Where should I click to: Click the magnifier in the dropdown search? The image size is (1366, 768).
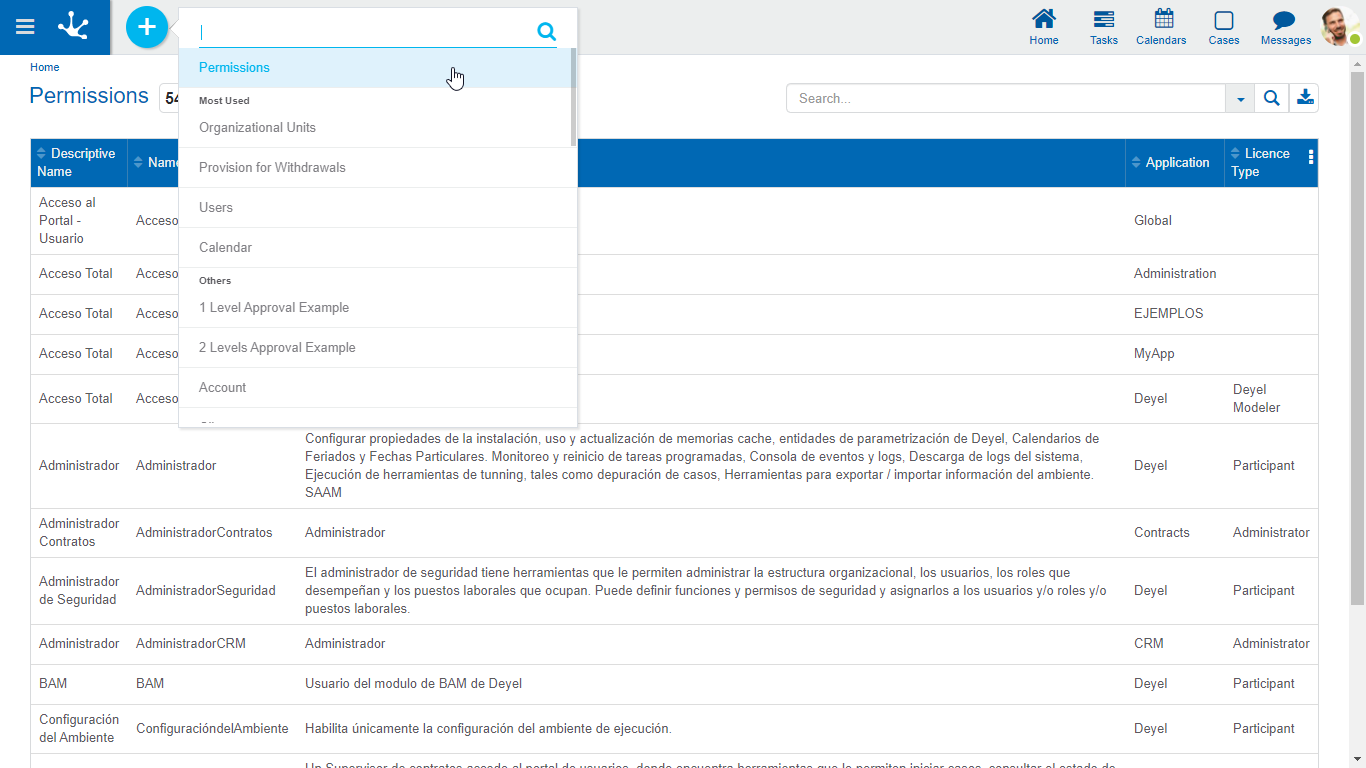click(546, 32)
